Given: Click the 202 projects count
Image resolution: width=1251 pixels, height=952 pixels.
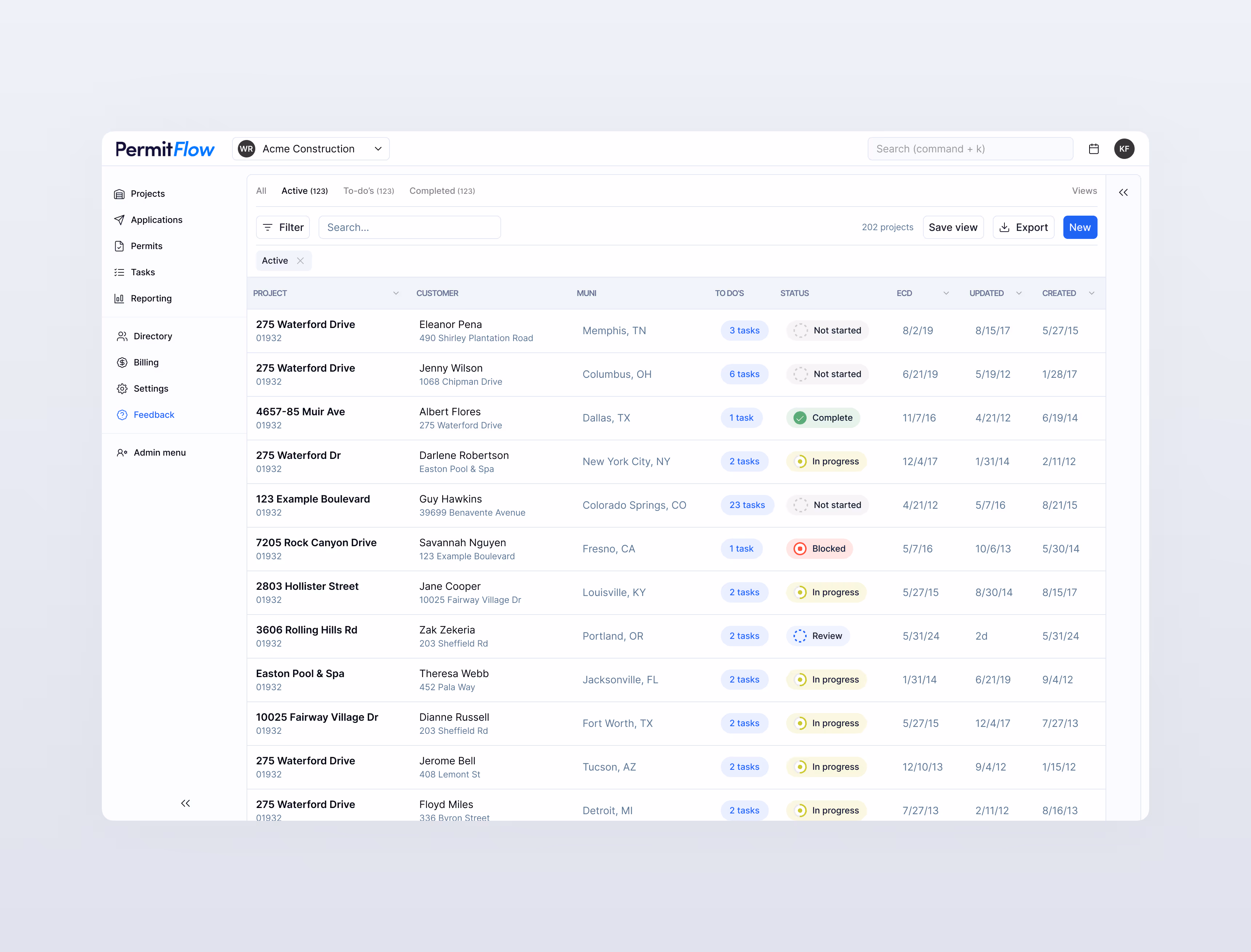Looking at the screenshot, I should click(887, 227).
